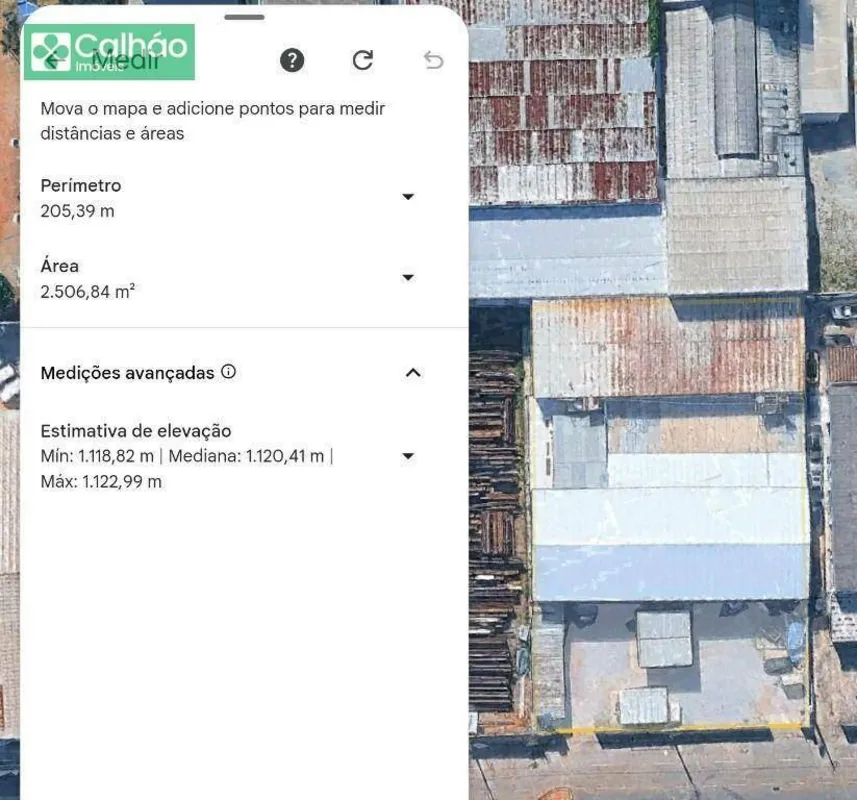857x800 pixels.
Task: Select the Máx: 1.122,99 m elevation text
Action: (101, 481)
